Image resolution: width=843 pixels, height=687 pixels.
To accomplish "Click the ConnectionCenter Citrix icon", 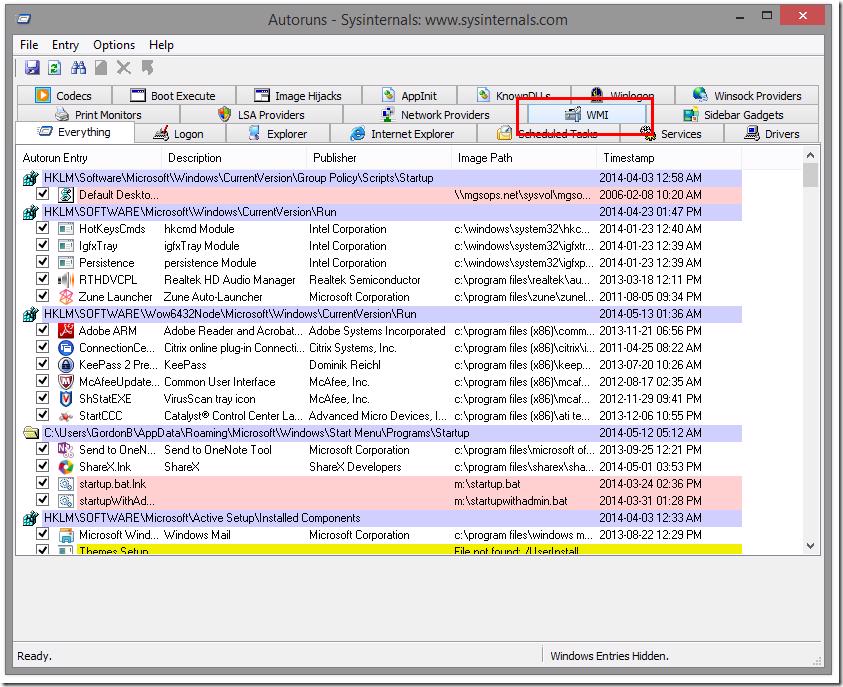I will 66,348.
